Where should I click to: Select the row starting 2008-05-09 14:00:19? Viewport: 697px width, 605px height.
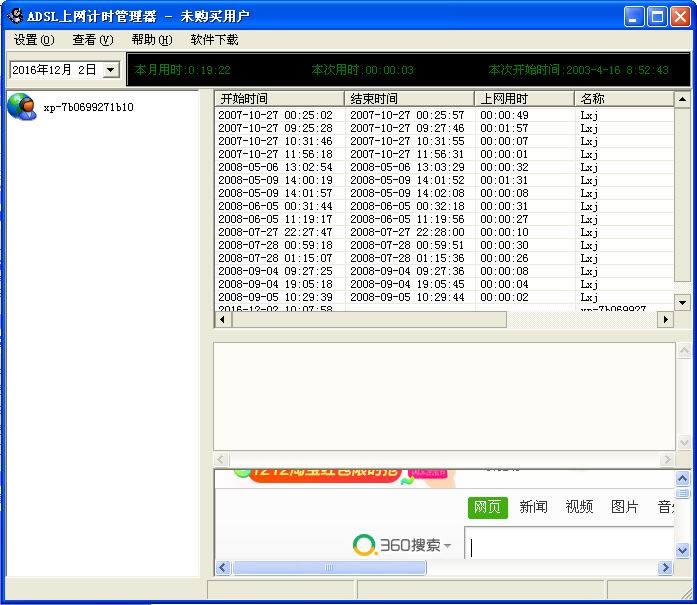point(444,180)
